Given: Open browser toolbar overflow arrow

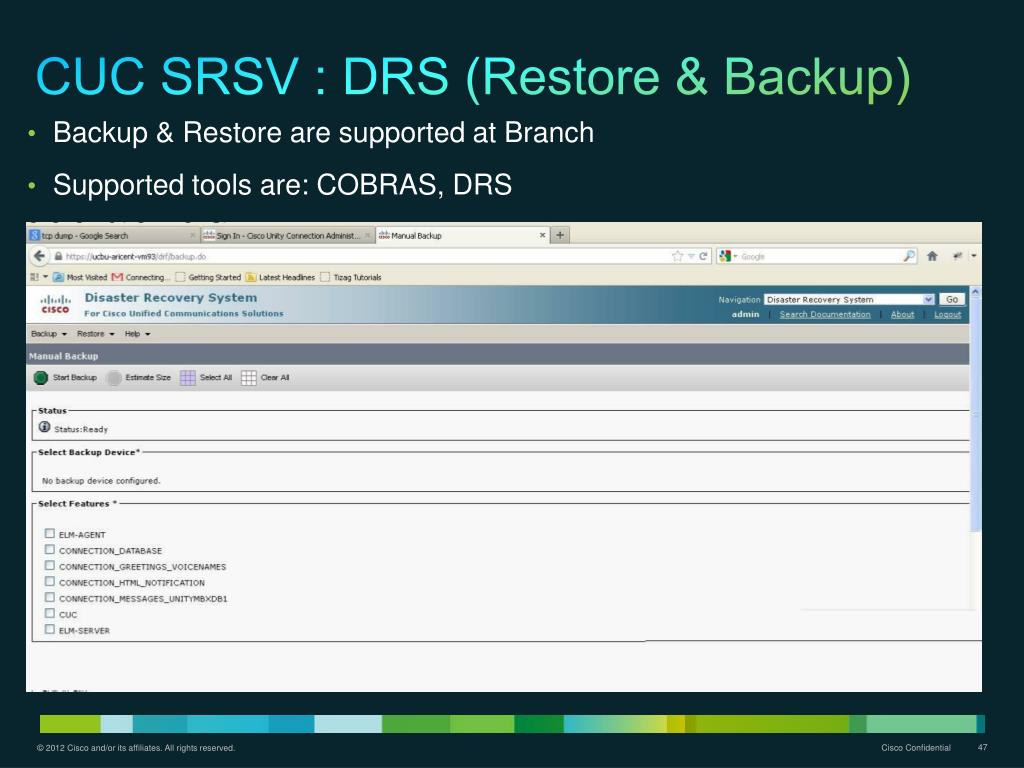Looking at the screenshot, I should click(x=973, y=256).
